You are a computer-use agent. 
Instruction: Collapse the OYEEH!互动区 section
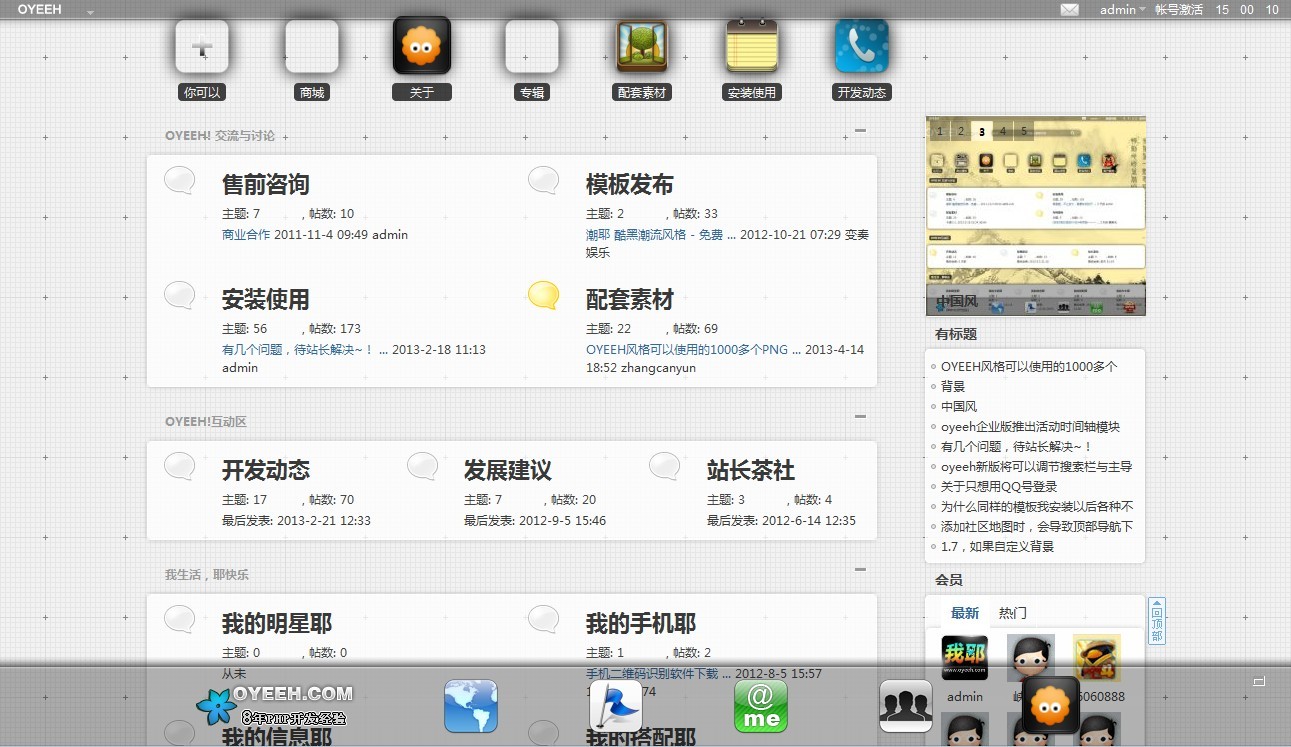pyautogui.click(x=860, y=417)
